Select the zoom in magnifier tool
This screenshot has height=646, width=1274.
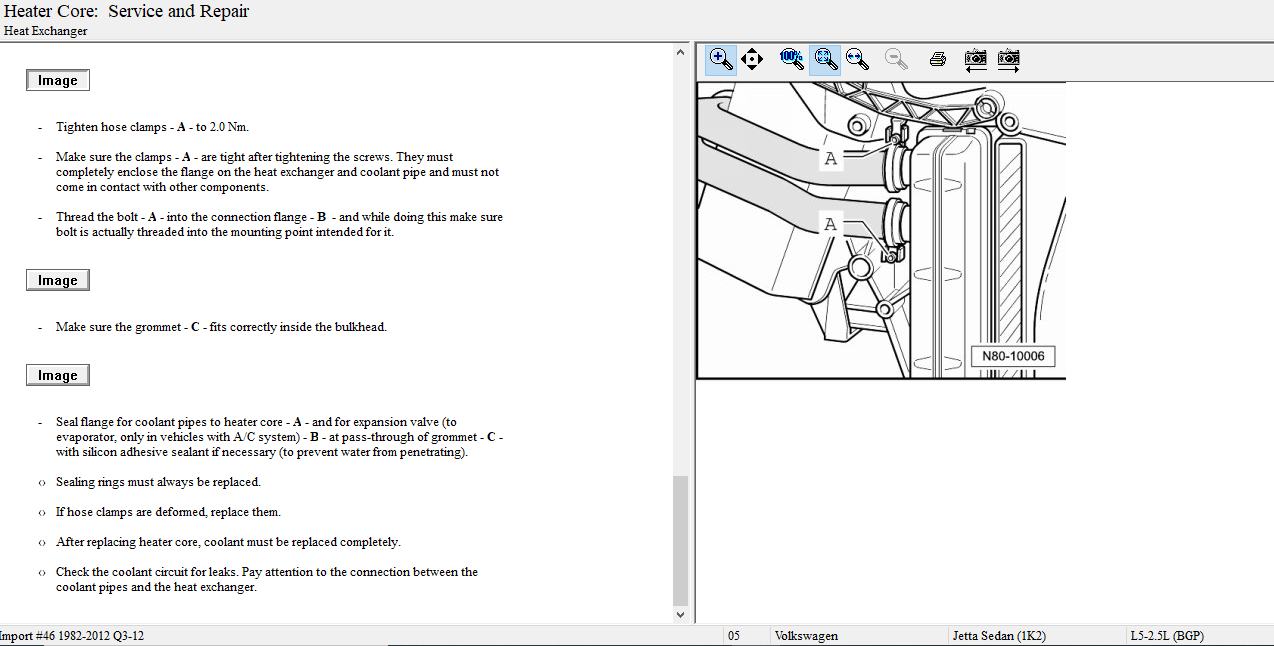click(x=720, y=59)
